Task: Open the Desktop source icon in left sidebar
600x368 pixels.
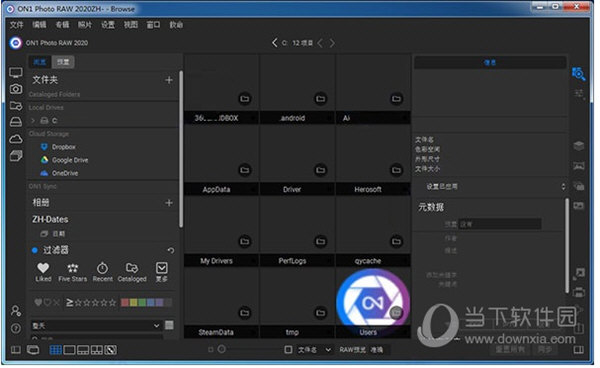Action: pyautogui.click(x=16, y=73)
